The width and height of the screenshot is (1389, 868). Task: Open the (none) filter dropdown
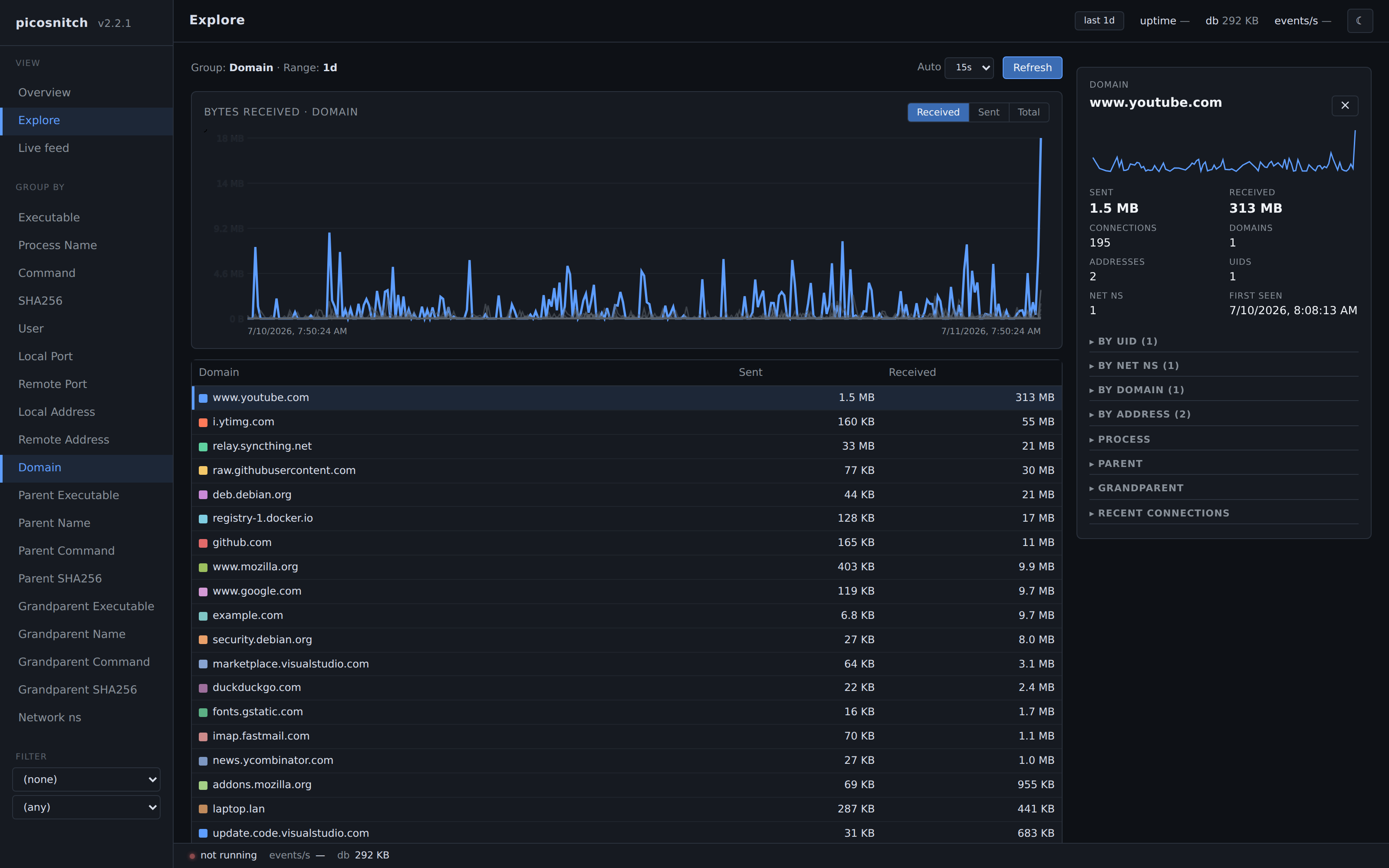pos(86,779)
